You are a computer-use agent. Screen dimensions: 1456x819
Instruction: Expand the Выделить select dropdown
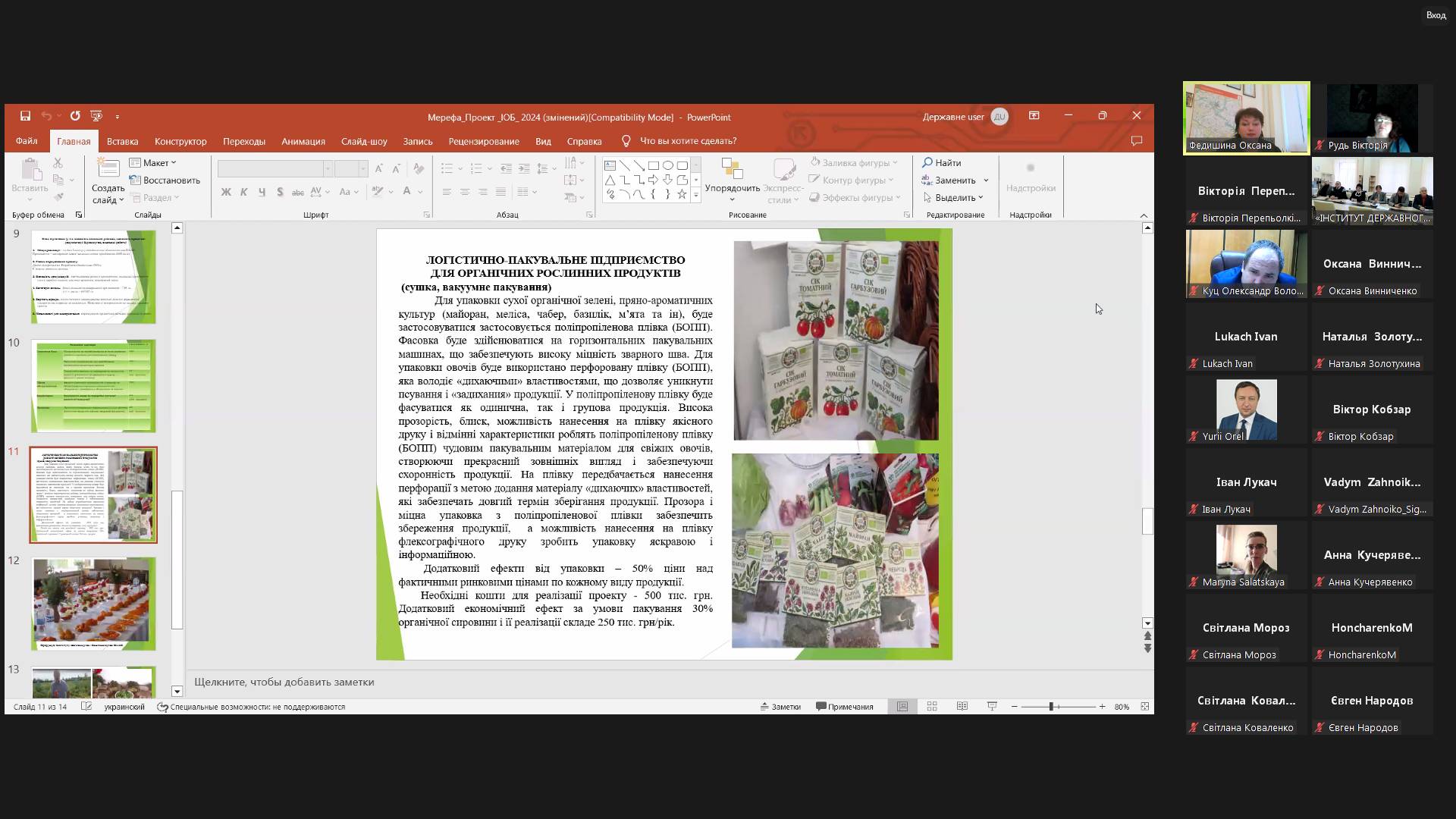(954, 197)
